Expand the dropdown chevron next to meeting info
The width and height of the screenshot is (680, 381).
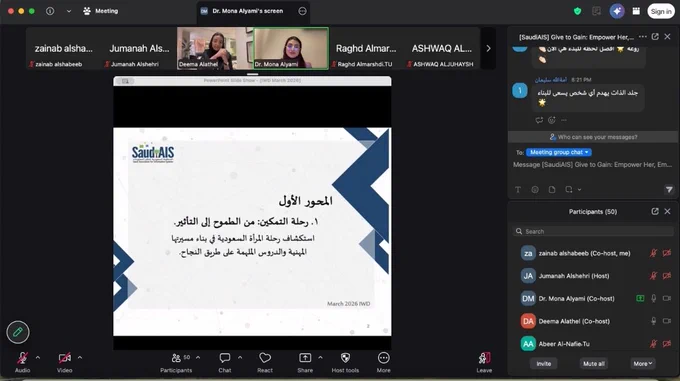[x=69, y=11]
